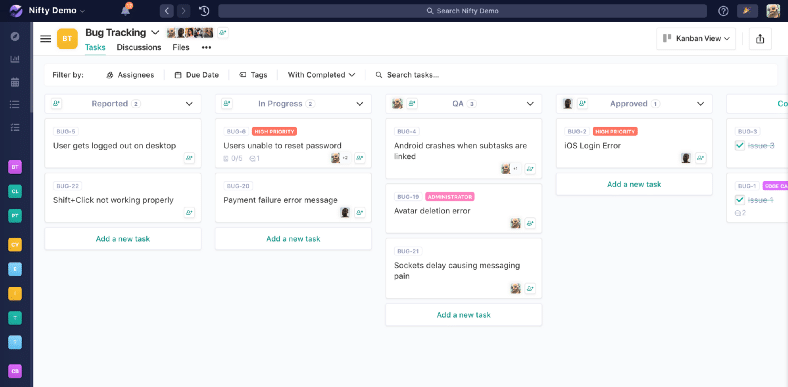Click the compass overview icon in sidebar
The image size is (788, 387).
[15, 36]
